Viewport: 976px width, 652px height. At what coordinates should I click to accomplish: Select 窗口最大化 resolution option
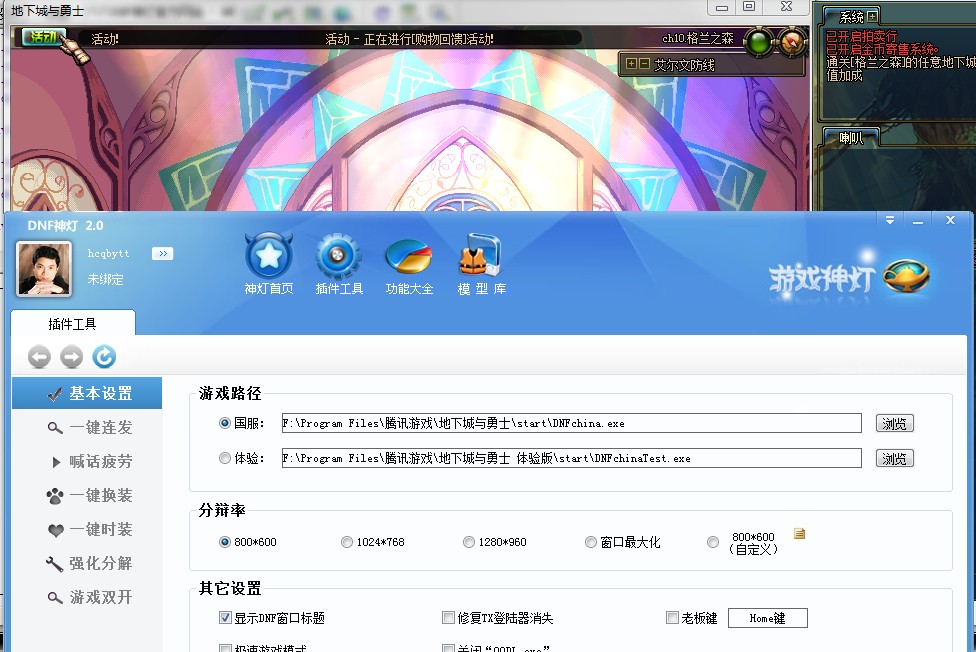(x=591, y=542)
